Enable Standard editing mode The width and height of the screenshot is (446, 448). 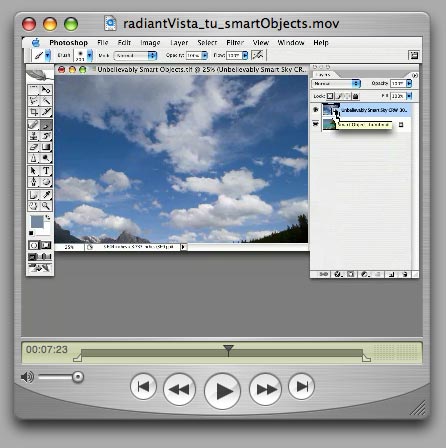click(x=34, y=245)
